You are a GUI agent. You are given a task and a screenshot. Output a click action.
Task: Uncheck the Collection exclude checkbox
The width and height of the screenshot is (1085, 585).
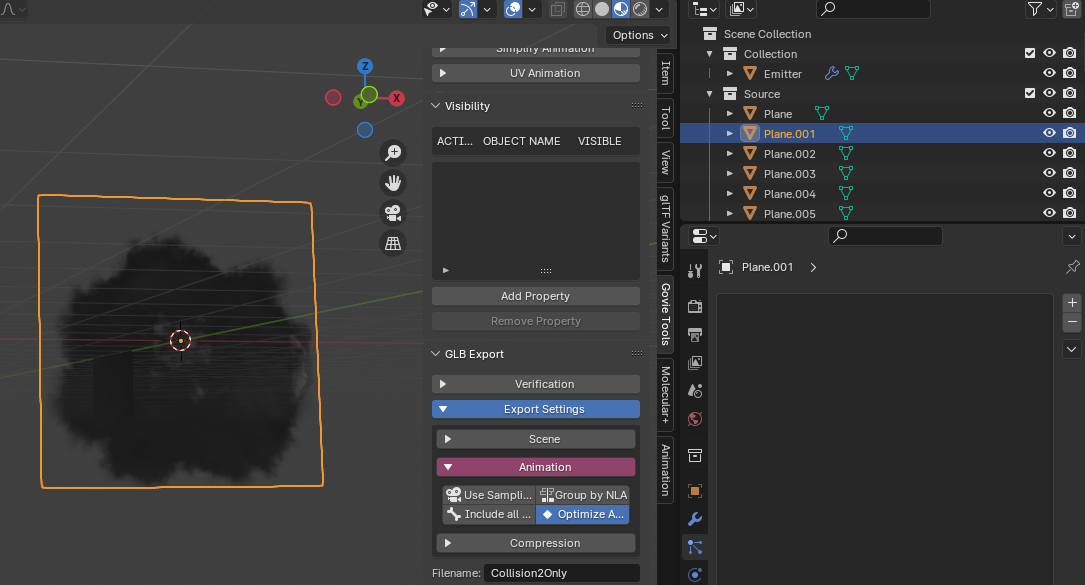(1030, 53)
